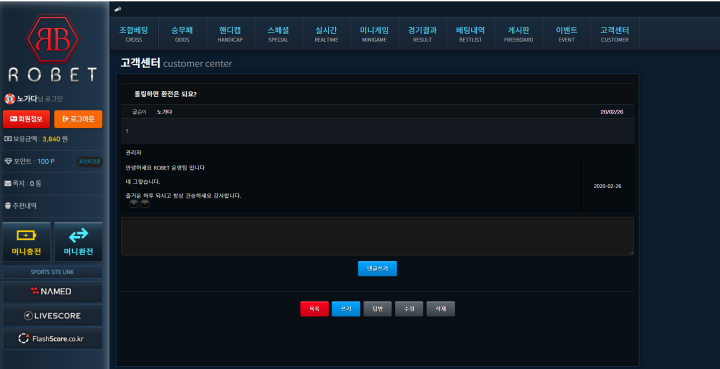Screen dimensions: 720x369
Task: Open 머니충전 money charge icon
Action: tap(26, 235)
